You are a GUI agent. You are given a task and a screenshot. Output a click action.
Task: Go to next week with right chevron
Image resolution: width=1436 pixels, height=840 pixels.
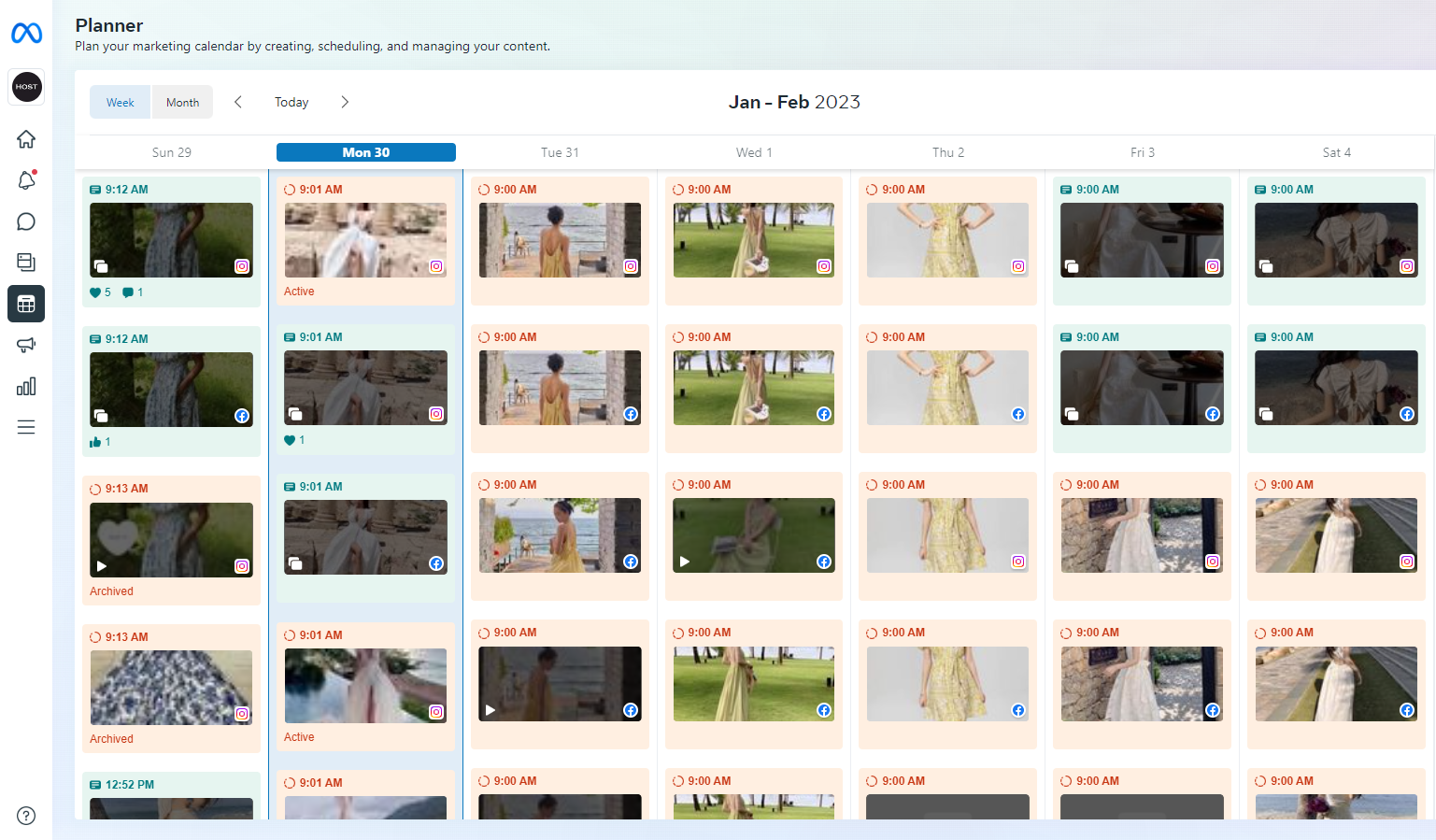(x=345, y=102)
